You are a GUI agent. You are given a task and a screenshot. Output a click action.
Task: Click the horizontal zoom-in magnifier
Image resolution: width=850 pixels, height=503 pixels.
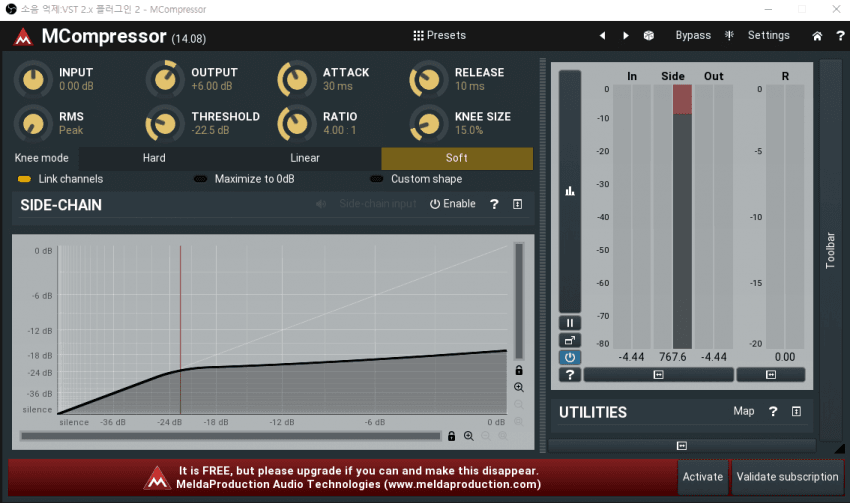469,436
